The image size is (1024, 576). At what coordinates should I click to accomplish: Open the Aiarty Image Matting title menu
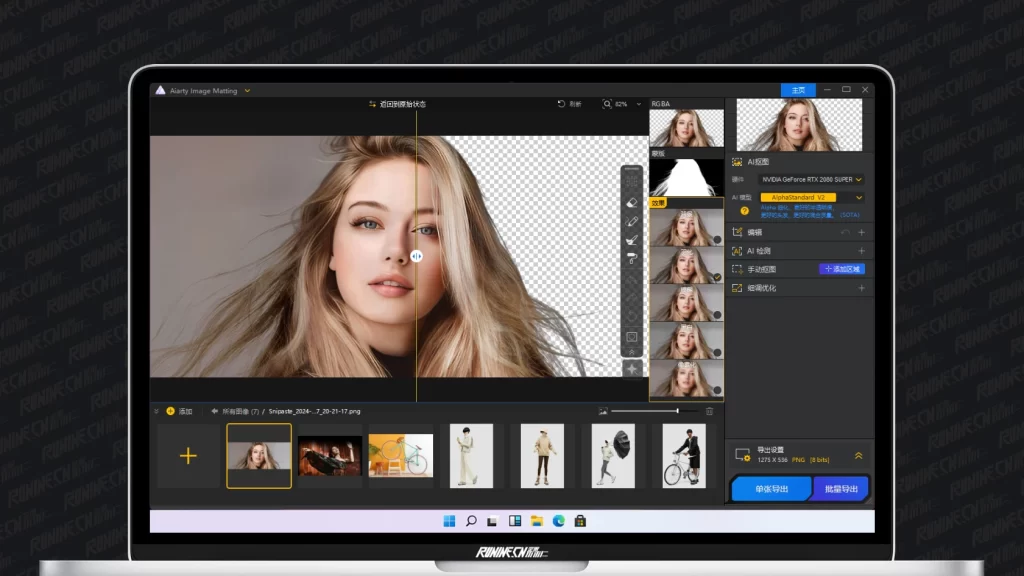click(203, 91)
